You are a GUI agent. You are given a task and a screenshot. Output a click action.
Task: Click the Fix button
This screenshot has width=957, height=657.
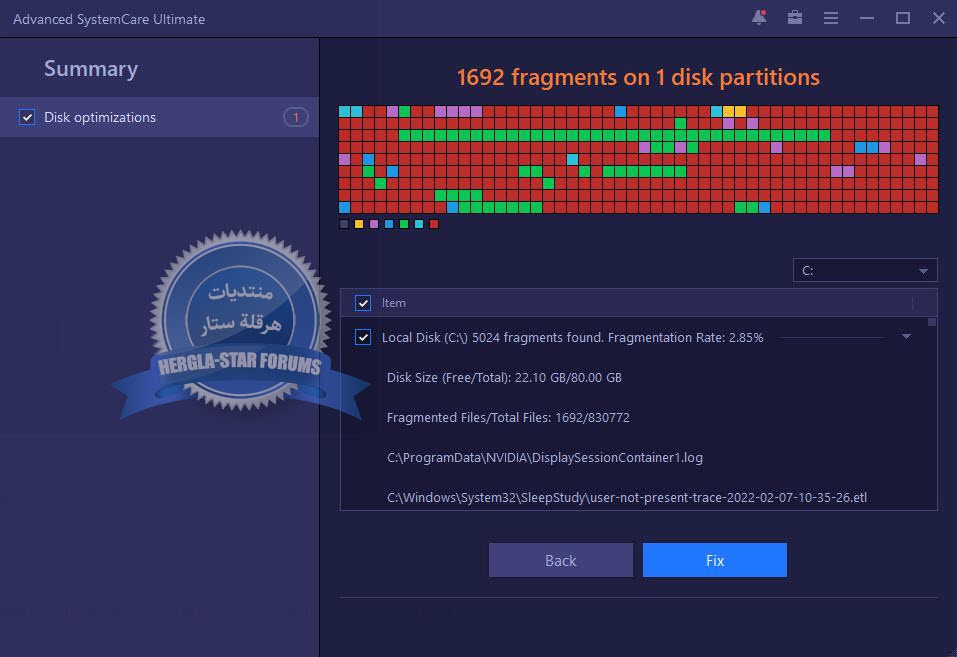715,560
